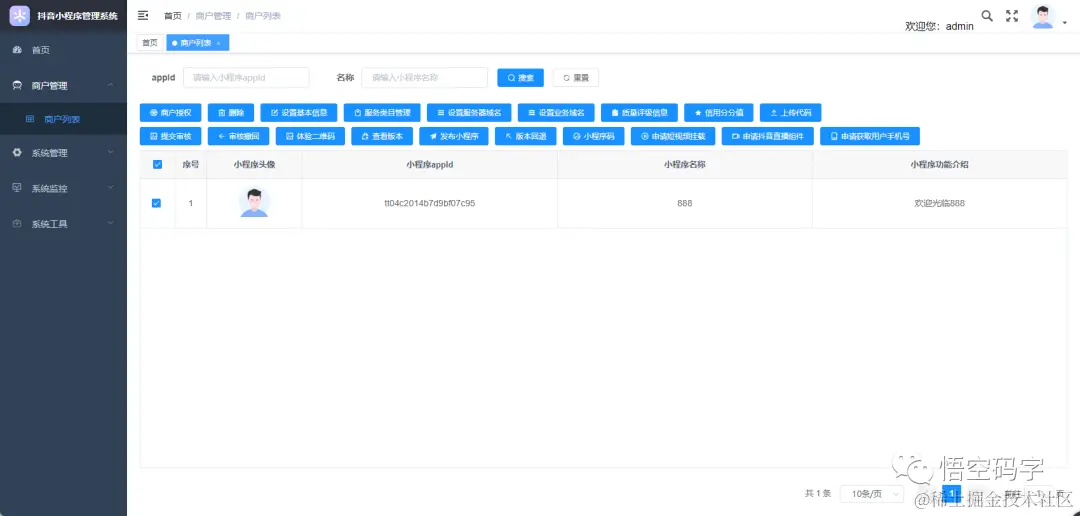
Task: Click the 发布小程序 publish button
Action: pos(454,136)
